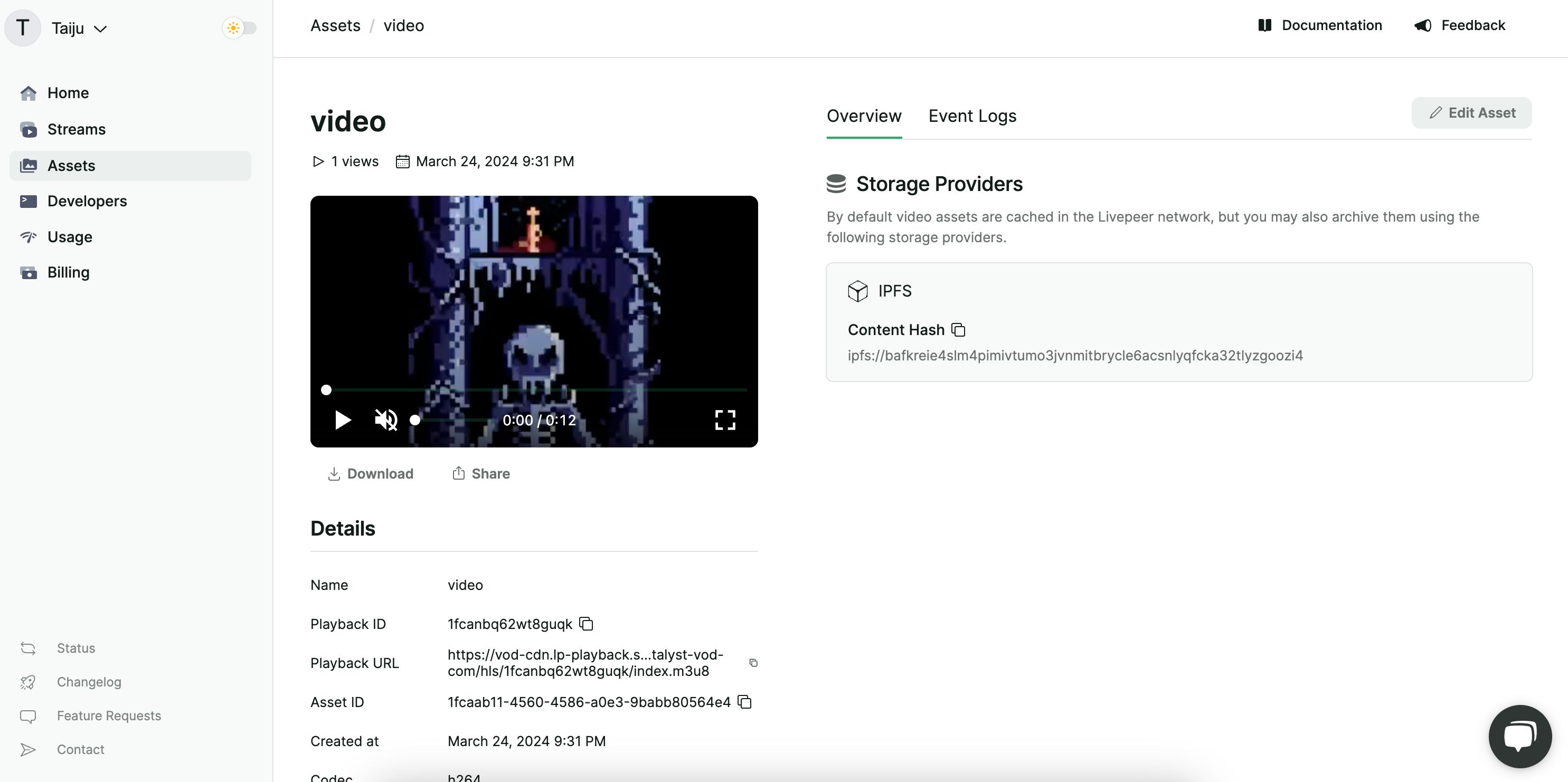
Task: Click the IPFS content hash text
Action: tap(1075, 356)
